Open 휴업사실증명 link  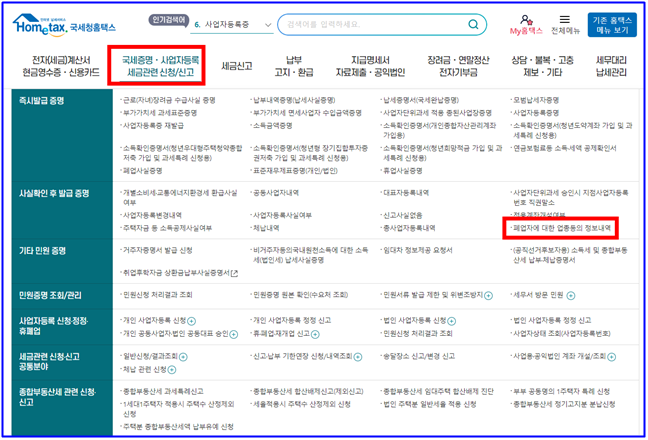[x=403, y=171]
